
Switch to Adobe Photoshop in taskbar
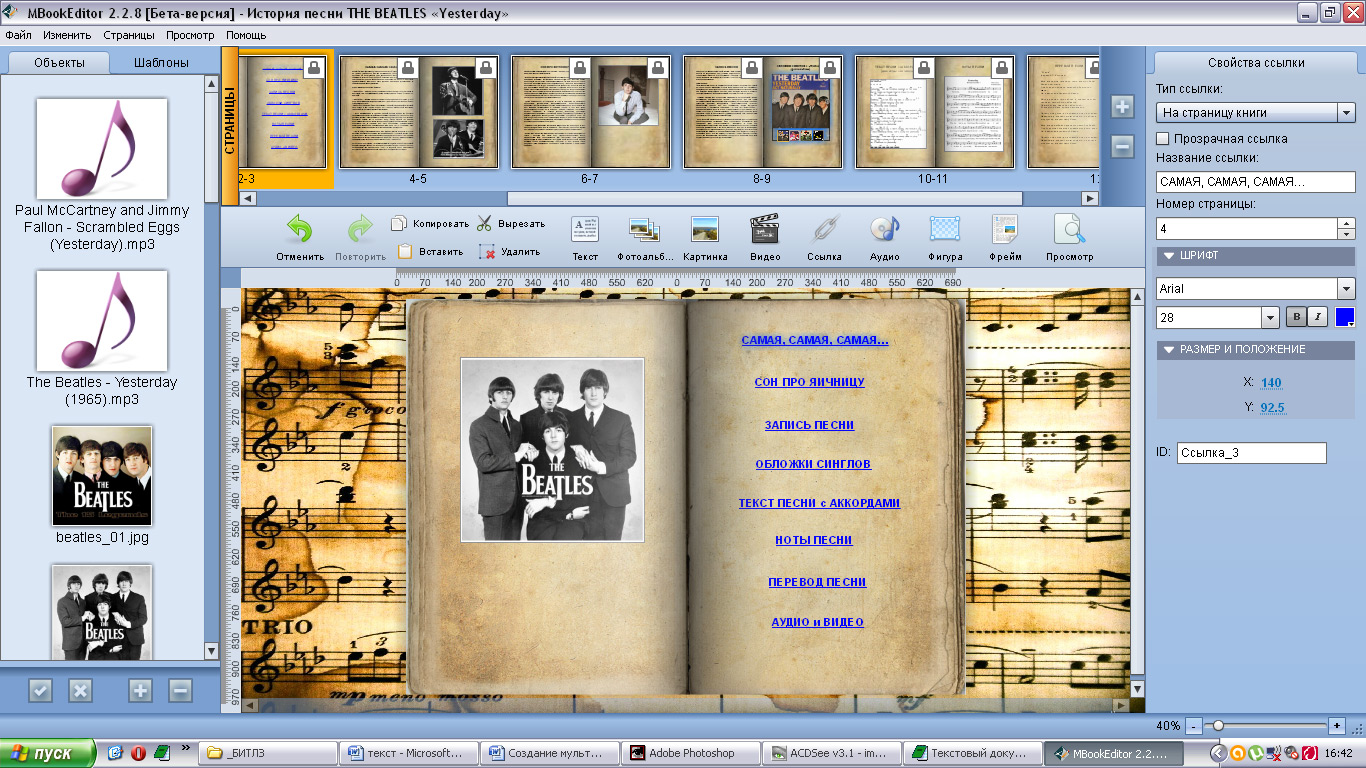click(691, 753)
